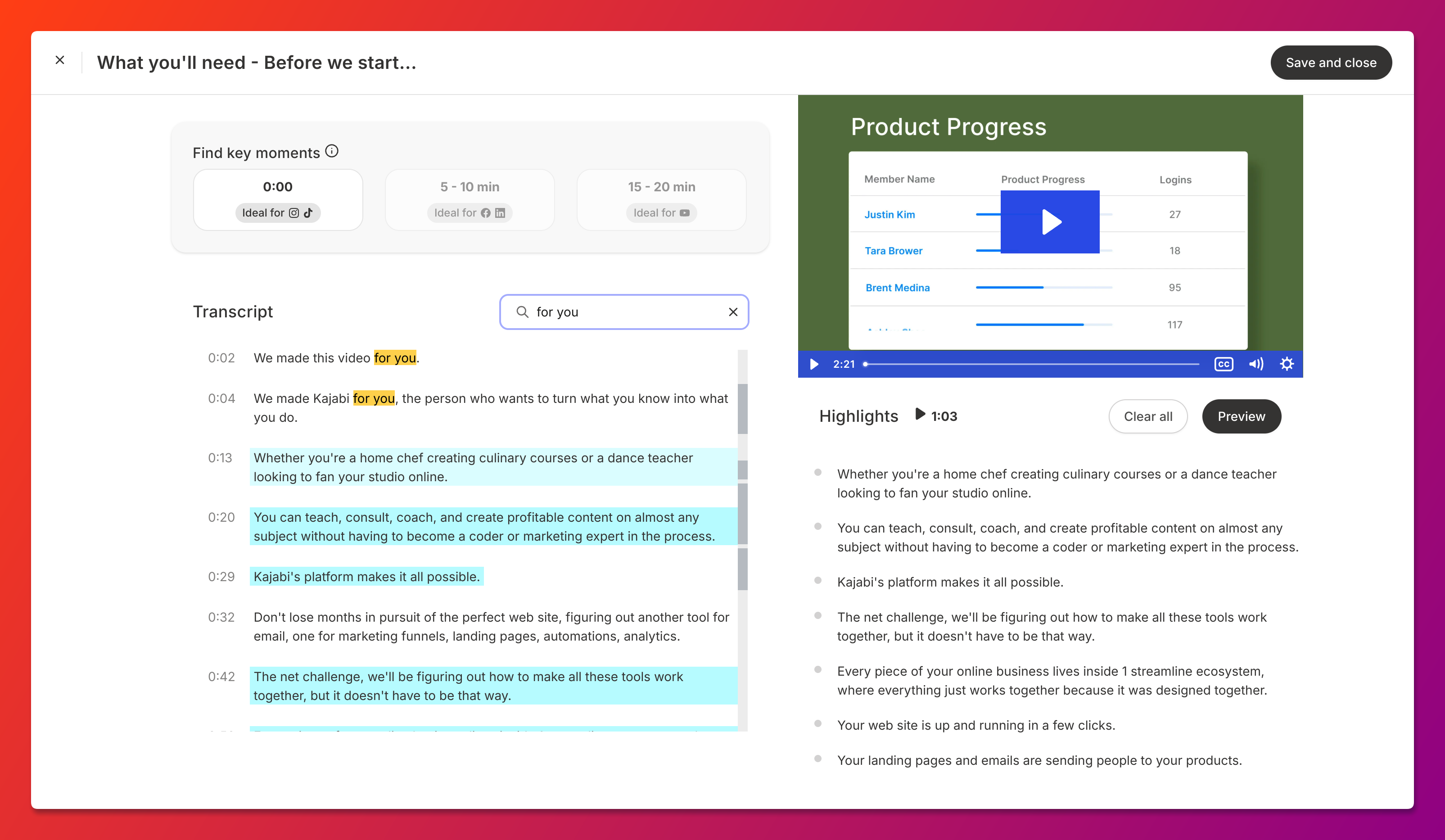Jump to transcript timestamp 0:20
This screenshot has width=1445, height=840.
pyautogui.click(x=221, y=517)
